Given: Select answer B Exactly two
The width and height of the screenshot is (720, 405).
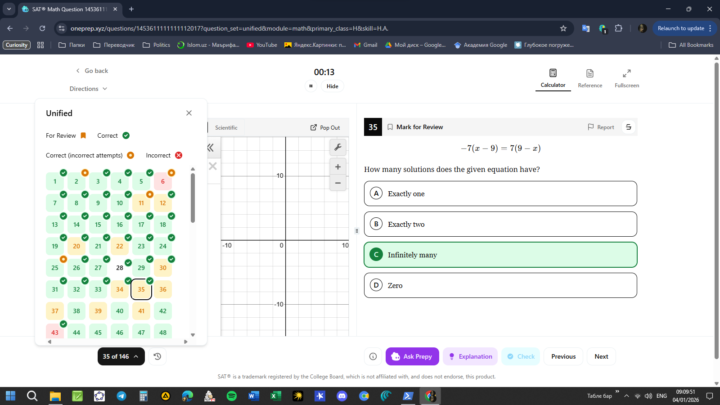Looking at the screenshot, I should 501,224.
